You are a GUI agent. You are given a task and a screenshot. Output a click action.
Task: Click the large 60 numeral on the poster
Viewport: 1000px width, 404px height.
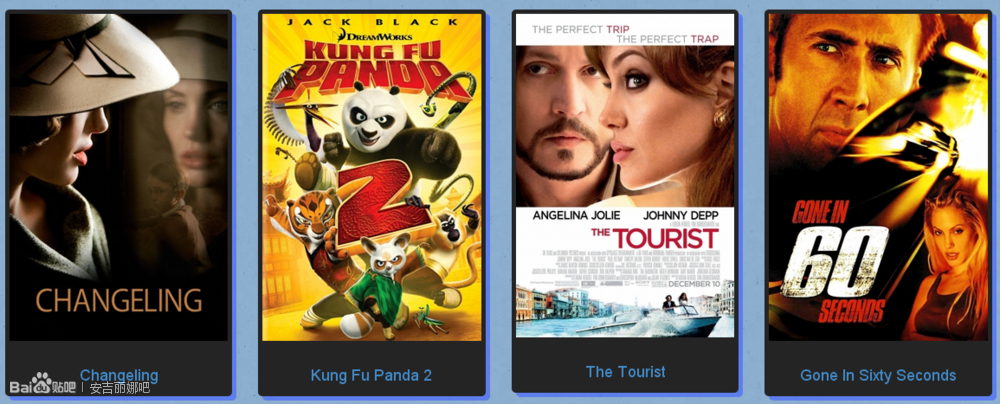pyautogui.click(x=832, y=262)
